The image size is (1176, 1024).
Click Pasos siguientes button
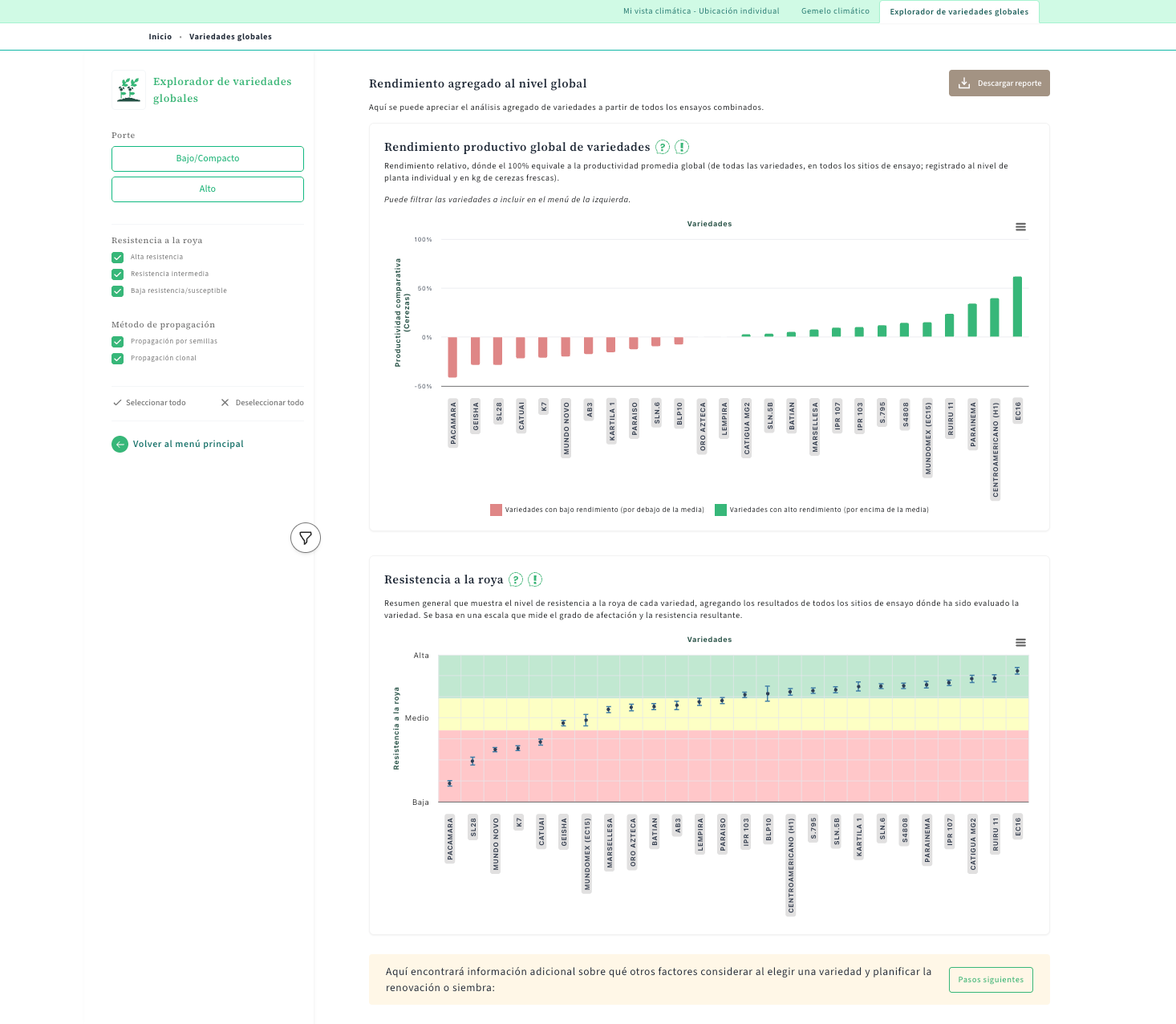(991, 980)
